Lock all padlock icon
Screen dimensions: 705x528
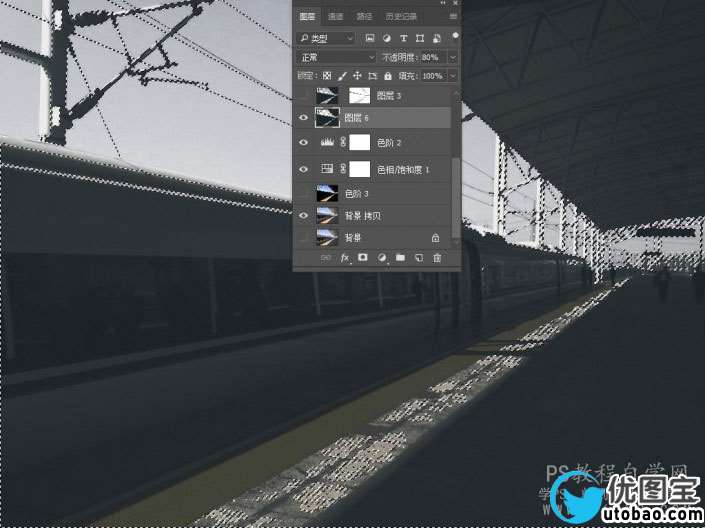pos(388,76)
